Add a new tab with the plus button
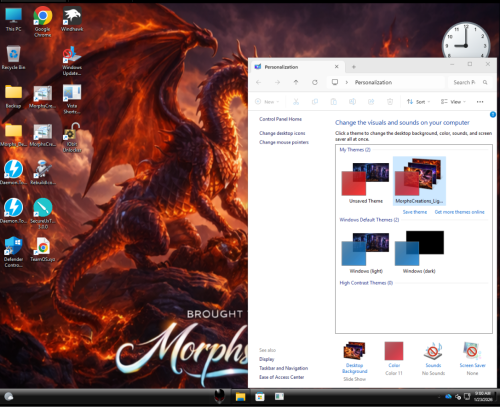The height and width of the screenshot is (407, 500). (x=354, y=67)
